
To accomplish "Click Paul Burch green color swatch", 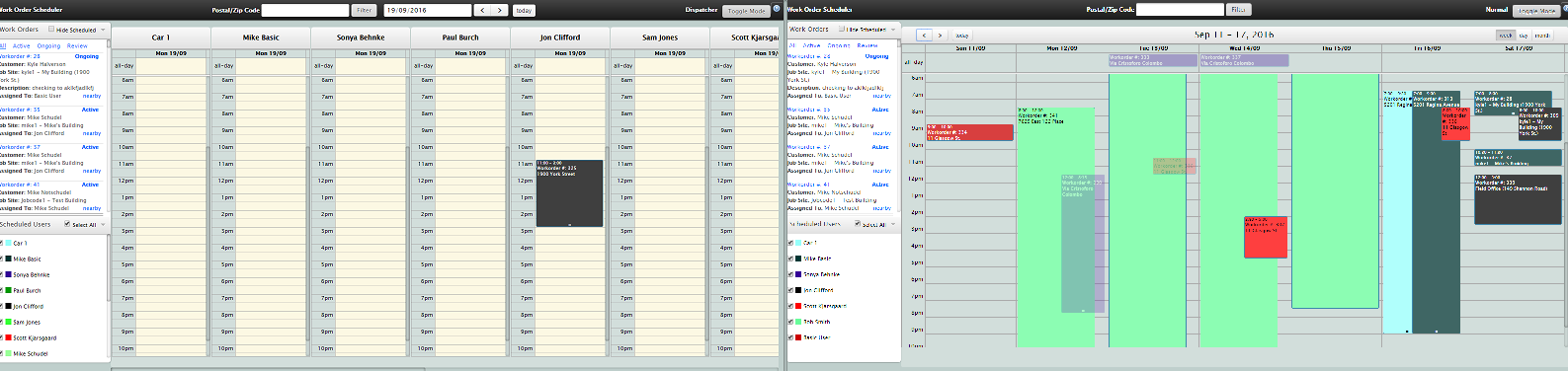I will click(x=9, y=290).
